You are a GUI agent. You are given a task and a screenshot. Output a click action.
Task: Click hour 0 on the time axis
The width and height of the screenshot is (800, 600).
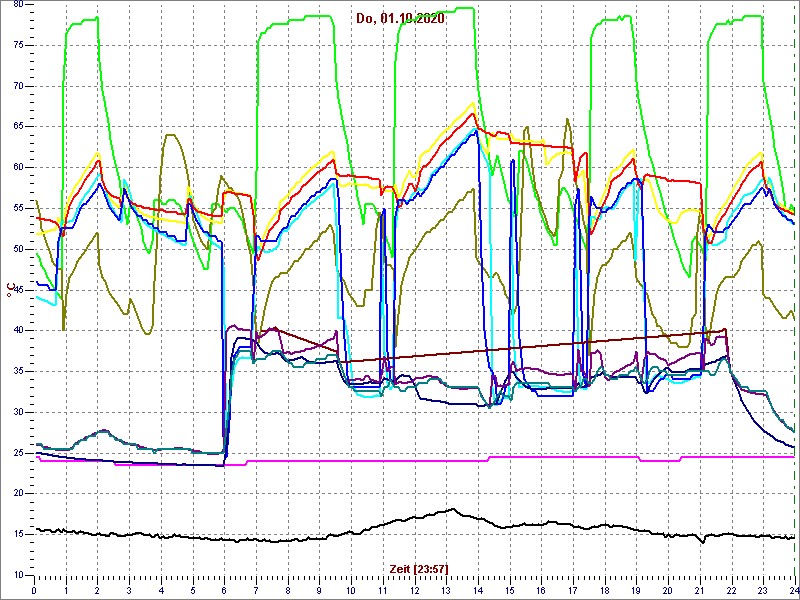34,590
